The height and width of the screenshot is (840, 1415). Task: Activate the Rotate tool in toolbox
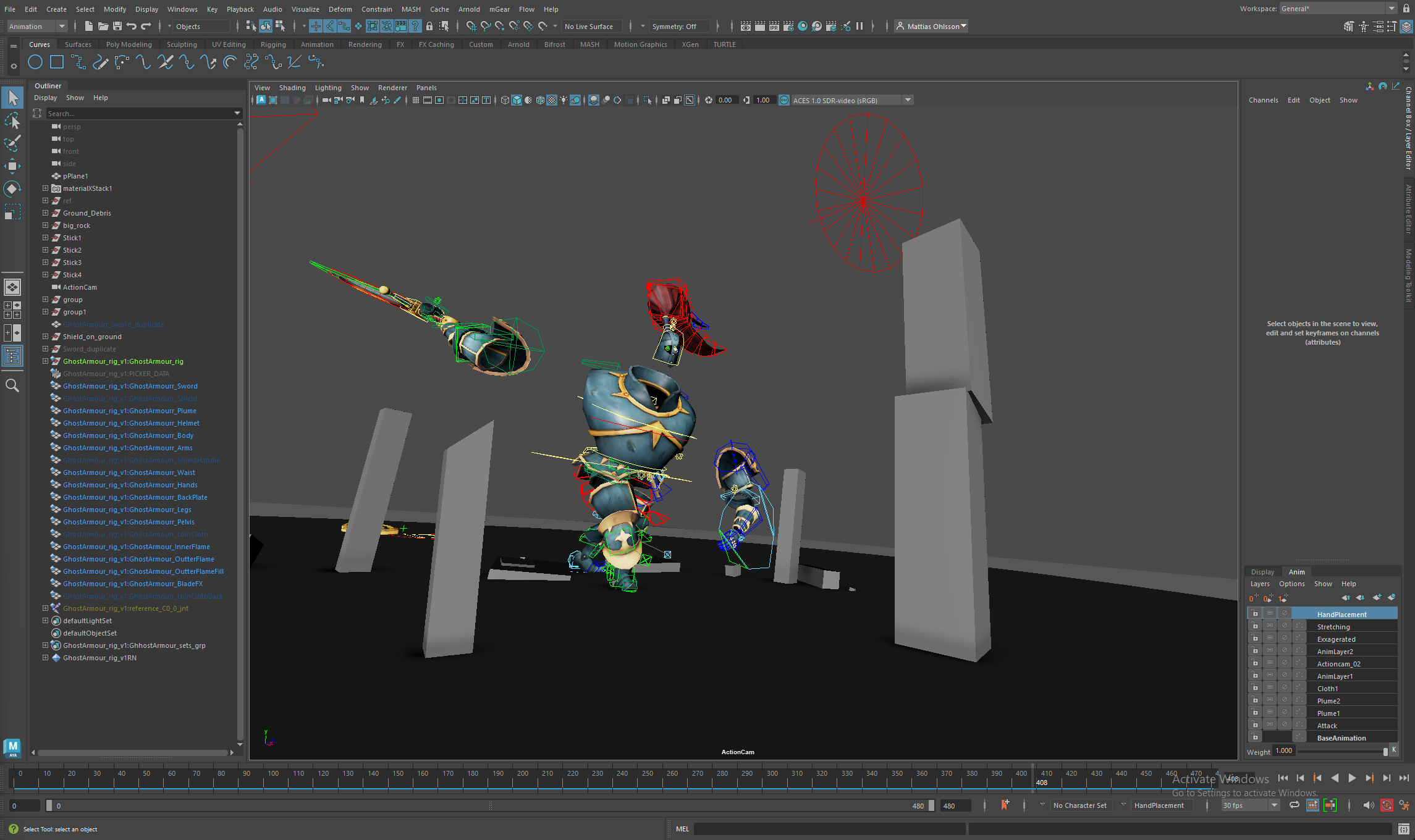point(12,188)
